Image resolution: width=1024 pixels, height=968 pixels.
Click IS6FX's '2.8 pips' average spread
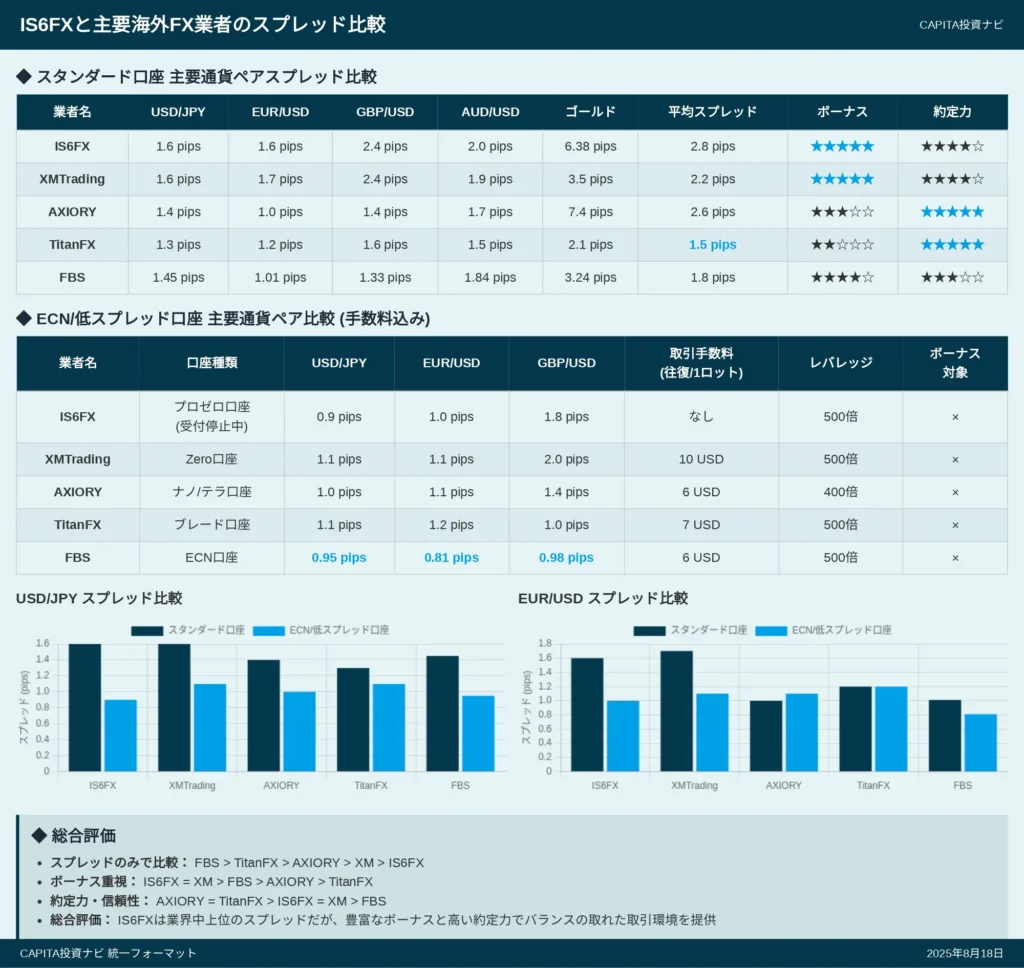click(712, 146)
